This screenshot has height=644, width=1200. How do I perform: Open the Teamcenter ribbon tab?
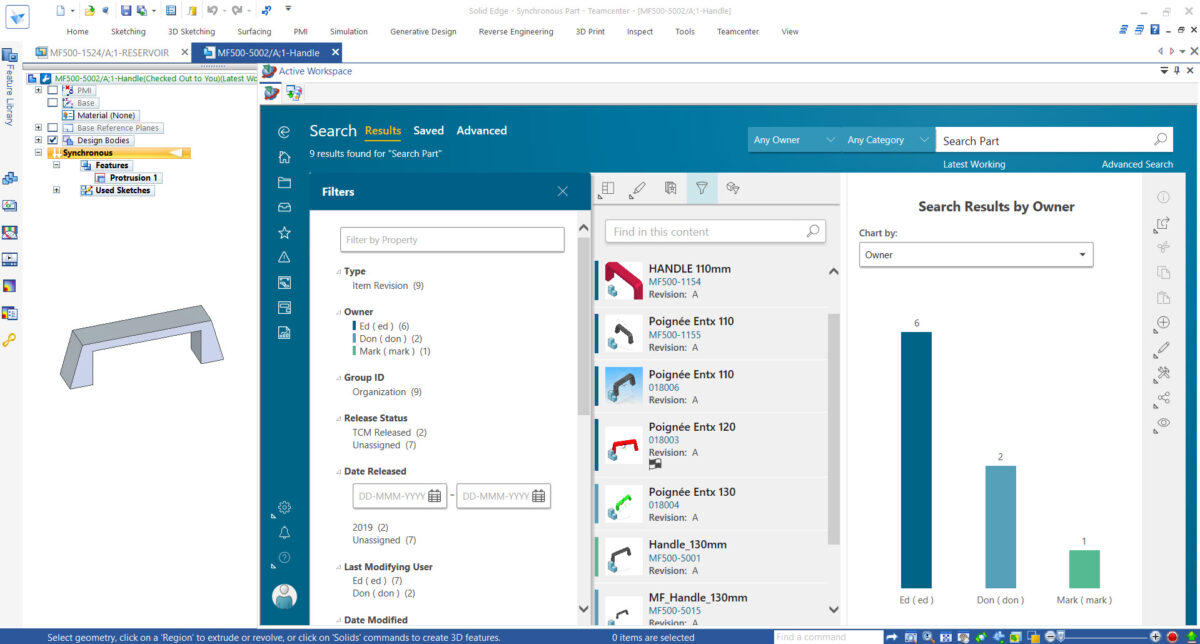click(738, 32)
